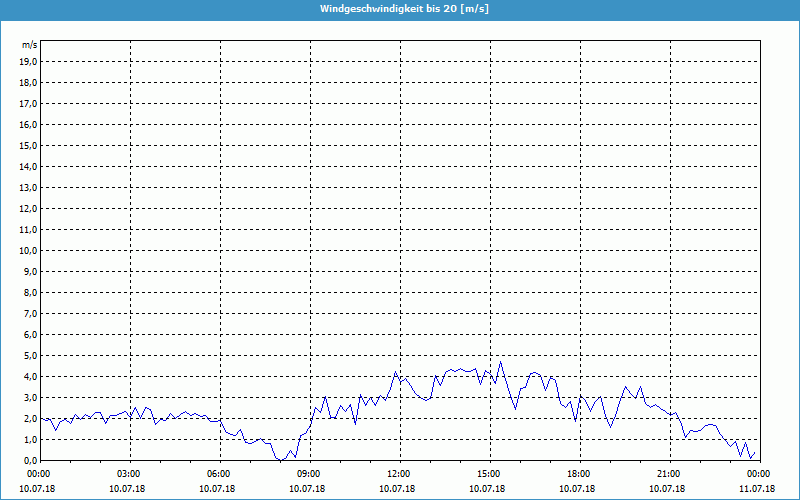This screenshot has height=500, width=800.
Task: Click the 'm/s' unit label above the y-axis
Action: 29,45
